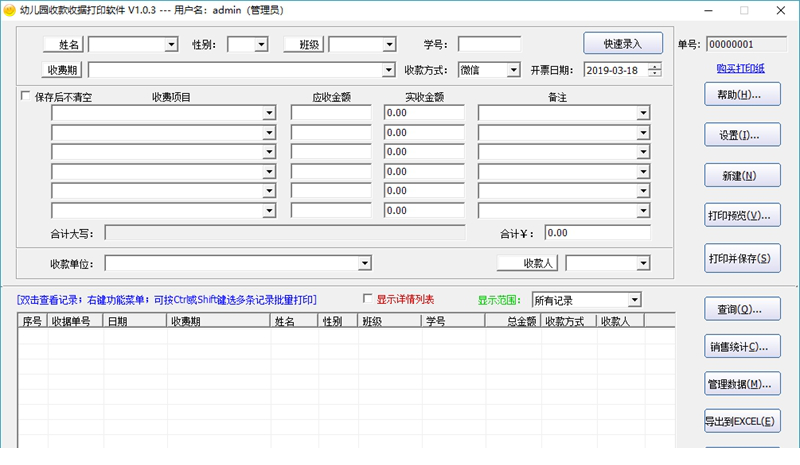Click the 快速录入 button
The width and height of the screenshot is (800, 465).
(623, 44)
